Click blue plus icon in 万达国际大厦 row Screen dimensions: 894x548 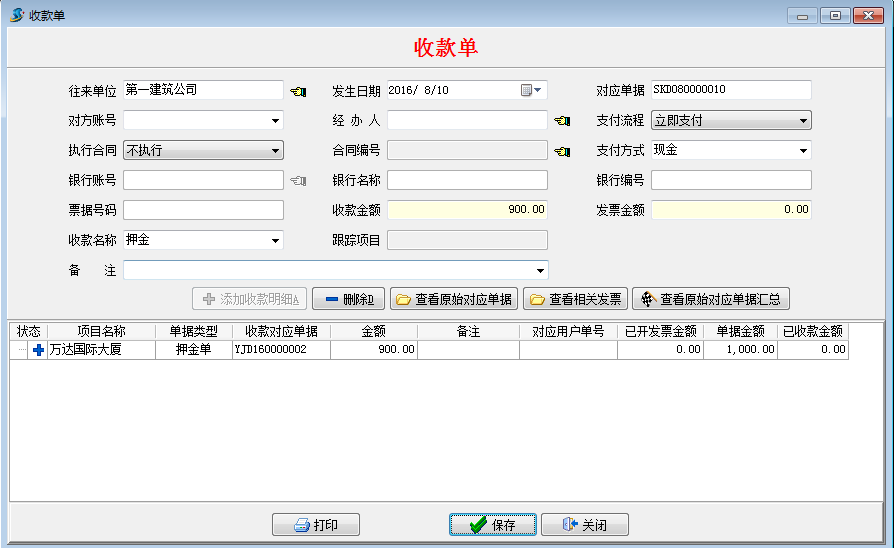click(39, 350)
